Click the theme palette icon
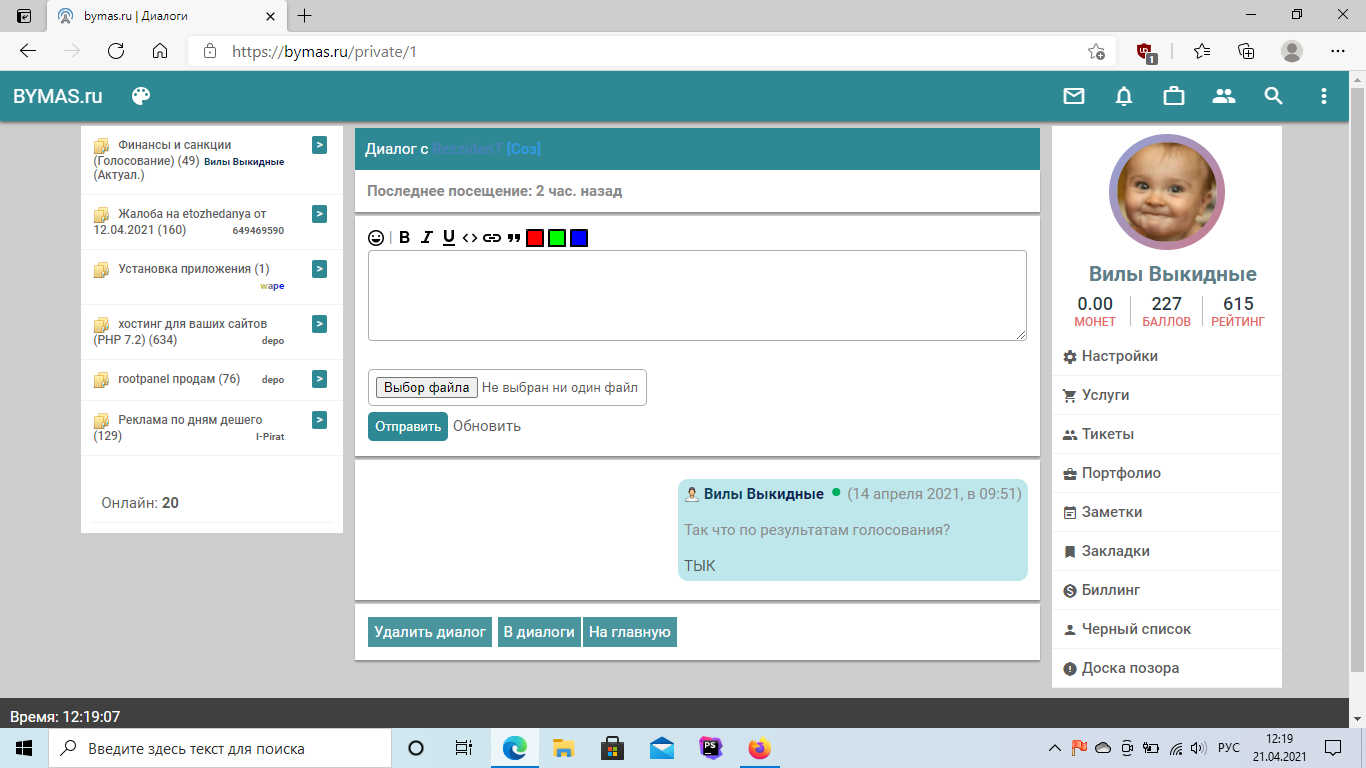The height and width of the screenshot is (768, 1366). [x=141, y=96]
